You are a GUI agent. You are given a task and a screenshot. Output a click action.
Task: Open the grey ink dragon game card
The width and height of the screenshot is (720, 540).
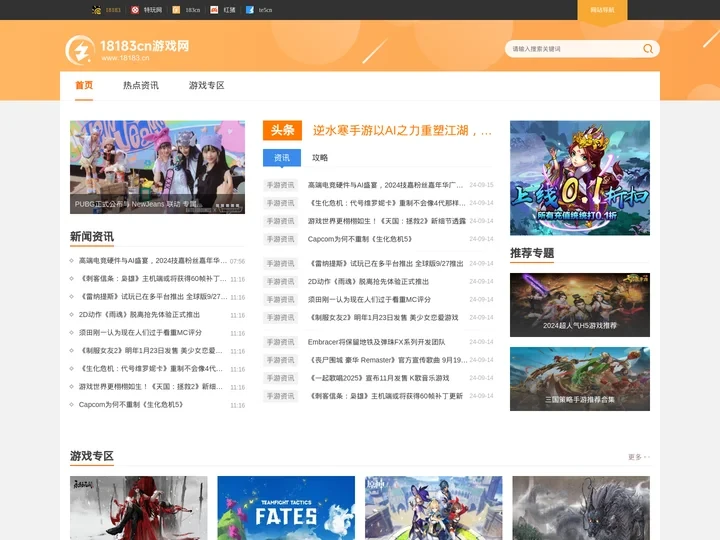pos(581,508)
